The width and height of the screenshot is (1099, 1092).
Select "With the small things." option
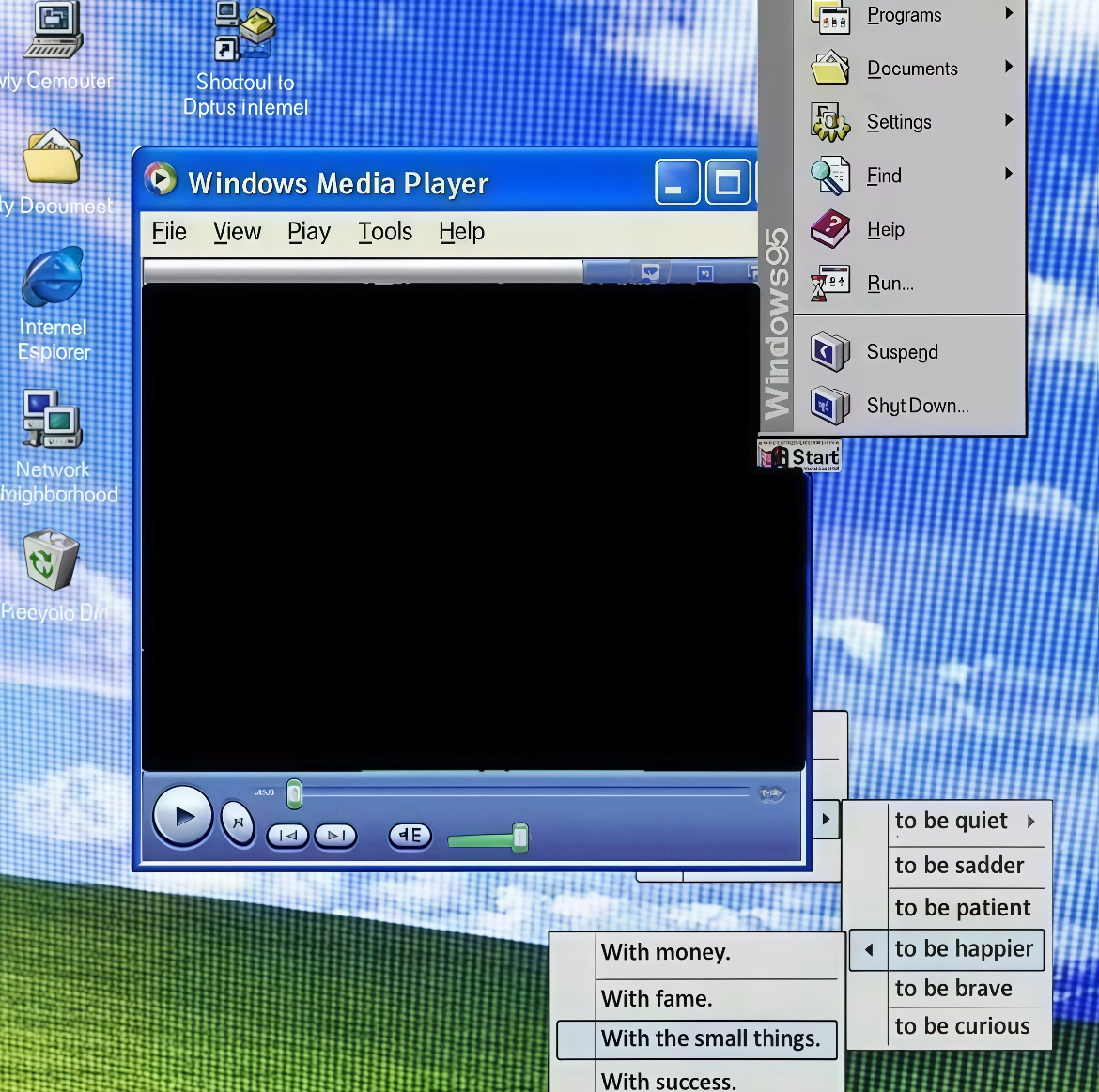(x=709, y=1038)
